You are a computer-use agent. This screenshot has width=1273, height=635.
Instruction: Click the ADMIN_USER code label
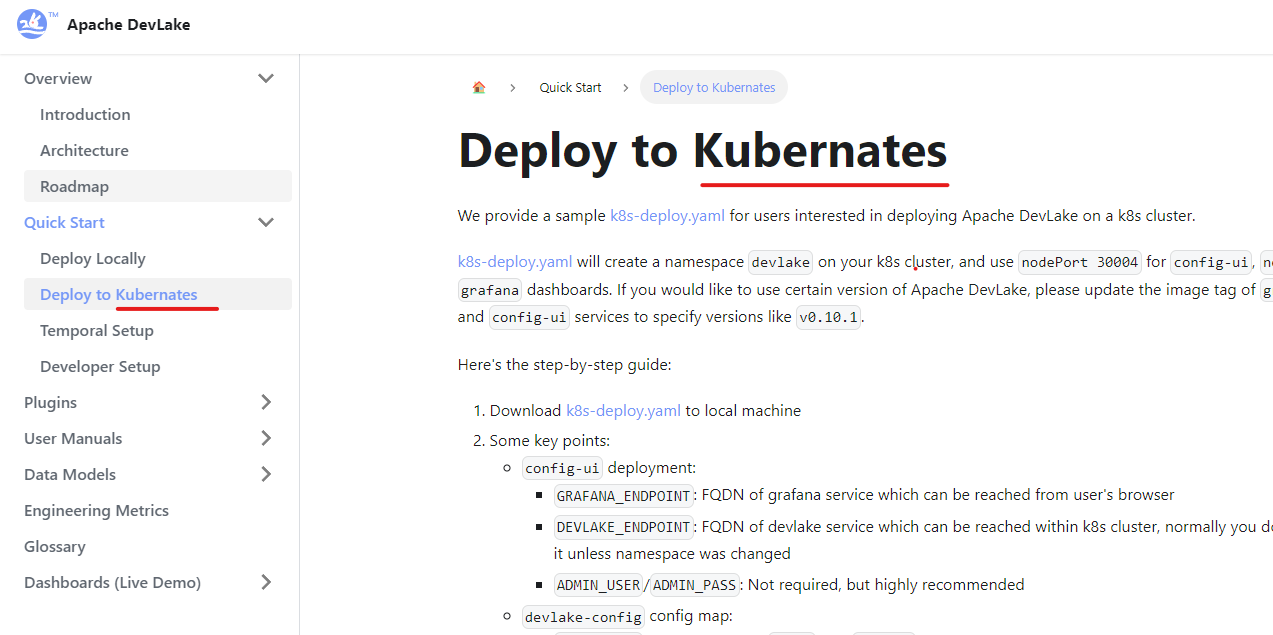pyautogui.click(x=599, y=585)
